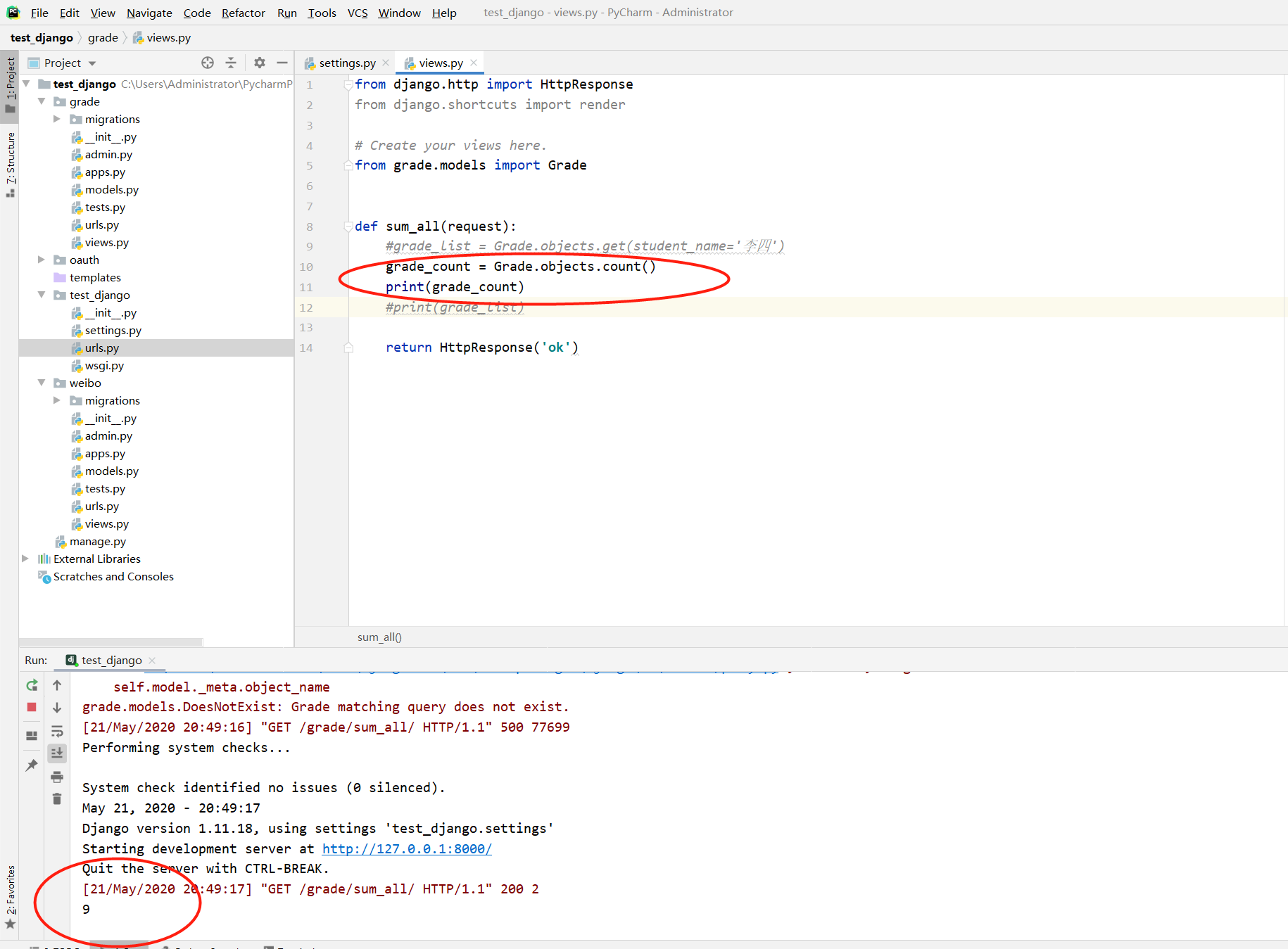Screen dimensions: 1288x949
Task: Open the VCS menu
Action: (358, 13)
